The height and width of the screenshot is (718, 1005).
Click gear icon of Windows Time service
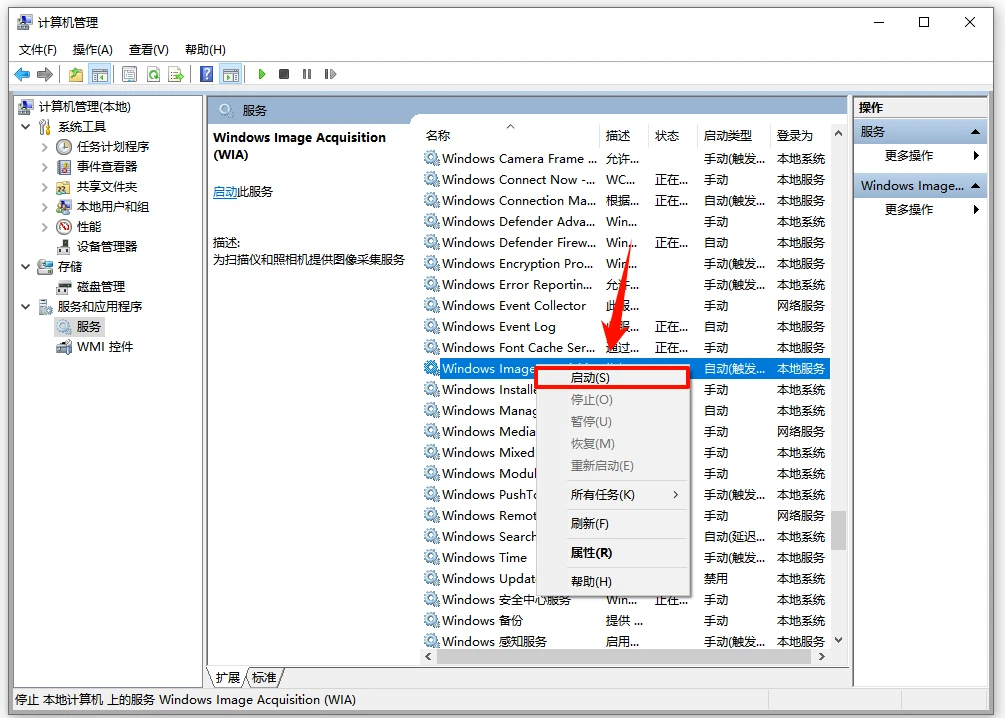tap(431, 557)
